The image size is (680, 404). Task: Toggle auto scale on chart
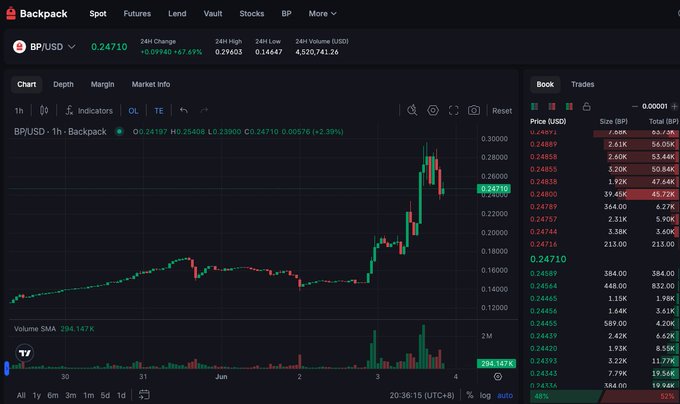pyautogui.click(x=505, y=395)
